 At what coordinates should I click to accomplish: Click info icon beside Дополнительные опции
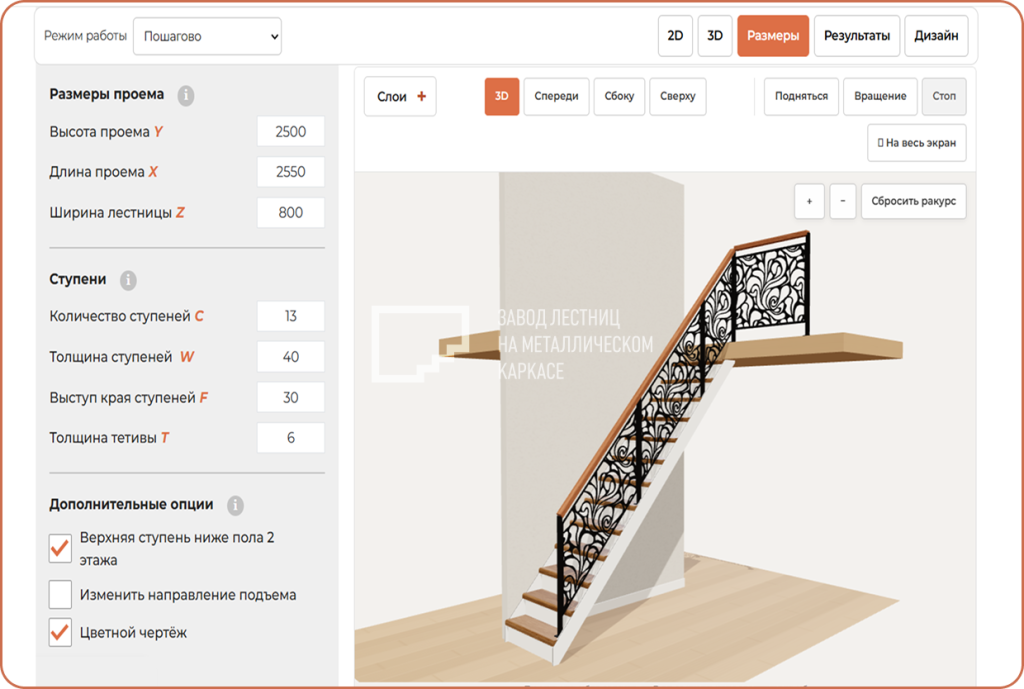click(x=235, y=505)
